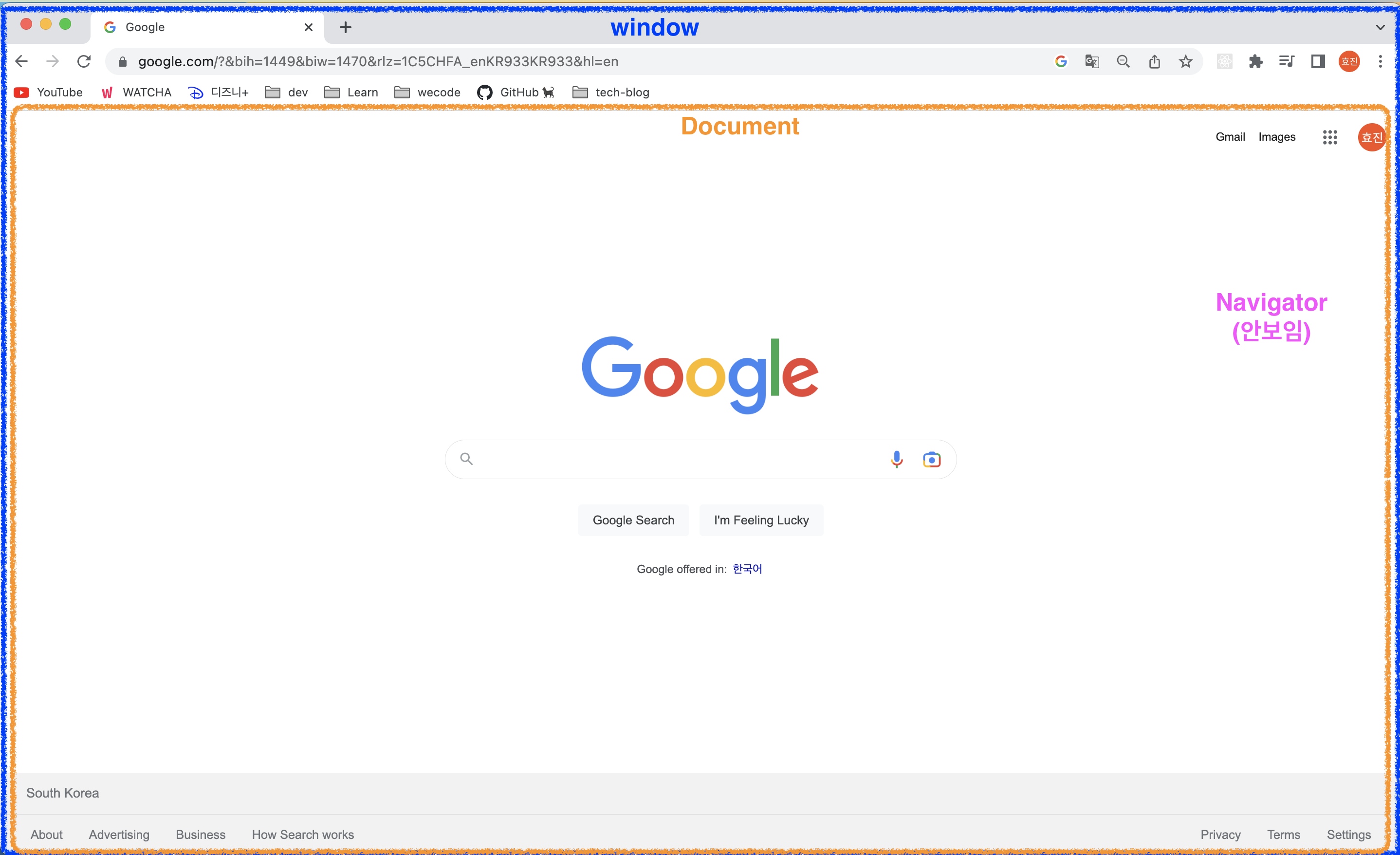Open Chrome three-dot menu
Screen dimensions: 1400x855
[1380, 61]
